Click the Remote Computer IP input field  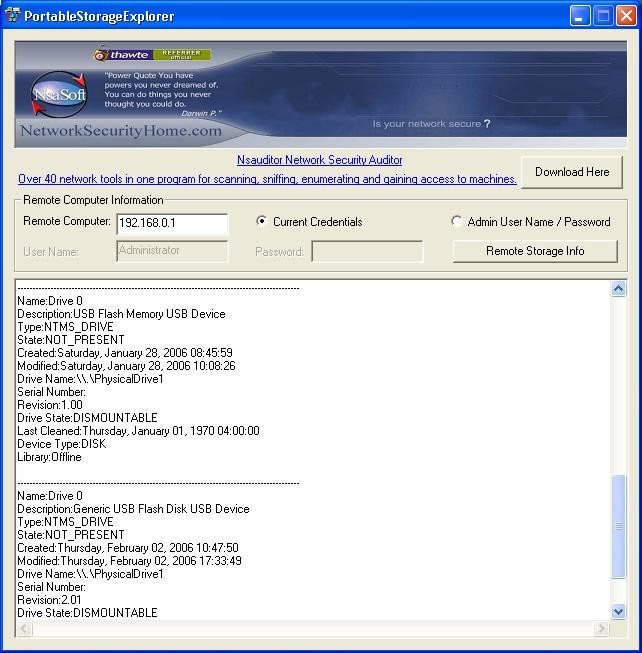[x=172, y=224]
